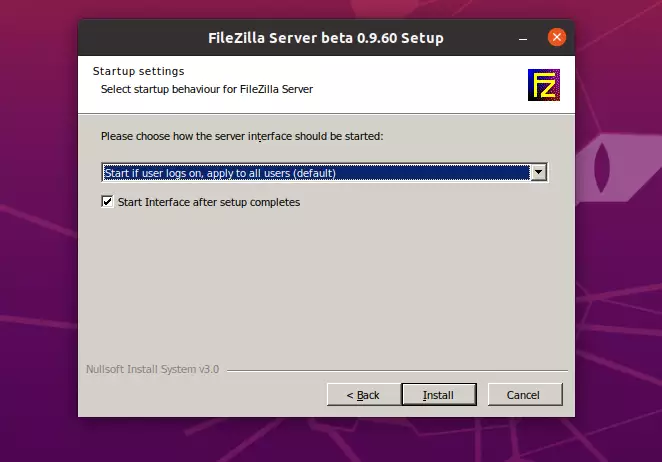Click the 'Start Interface after setup completes' label
This screenshot has width=662, height=462.
[x=209, y=202]
